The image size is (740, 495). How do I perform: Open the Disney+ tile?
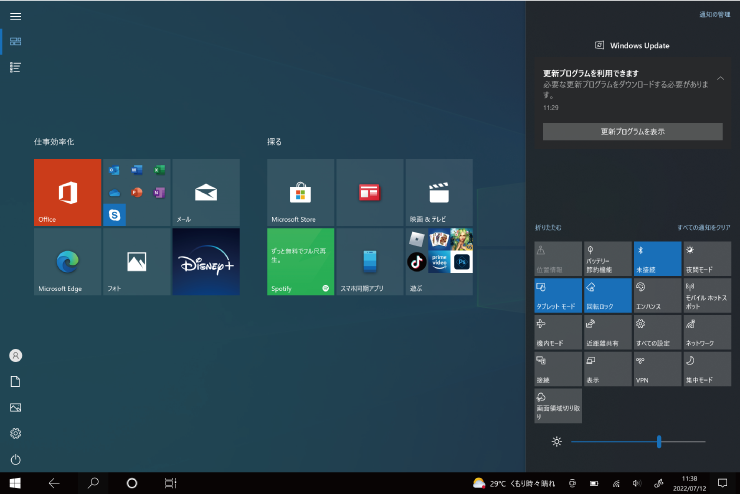[206, 262]
